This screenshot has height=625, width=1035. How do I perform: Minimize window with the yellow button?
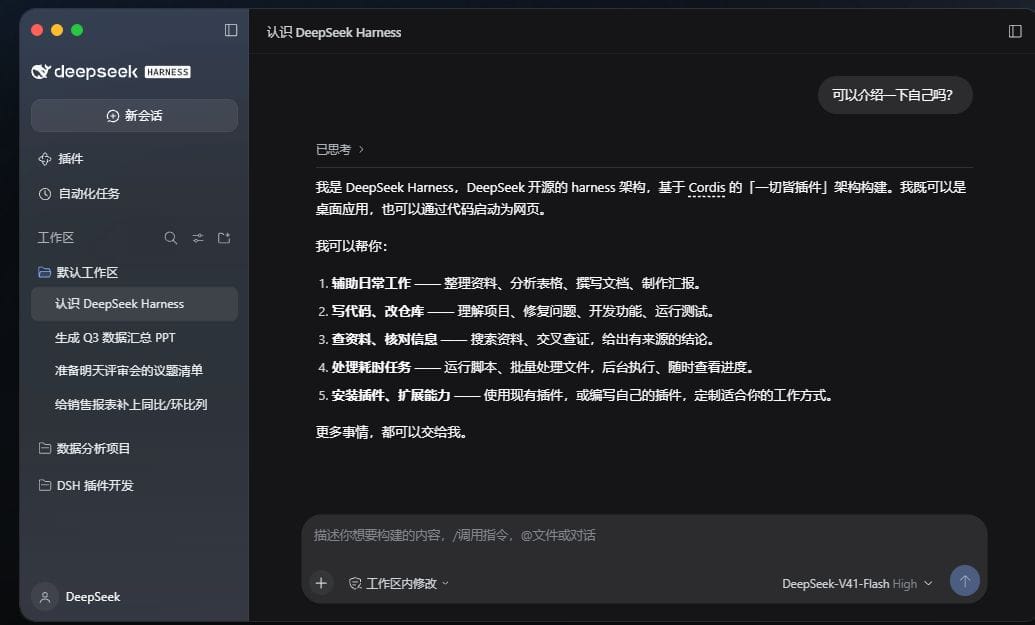[57, 30]
